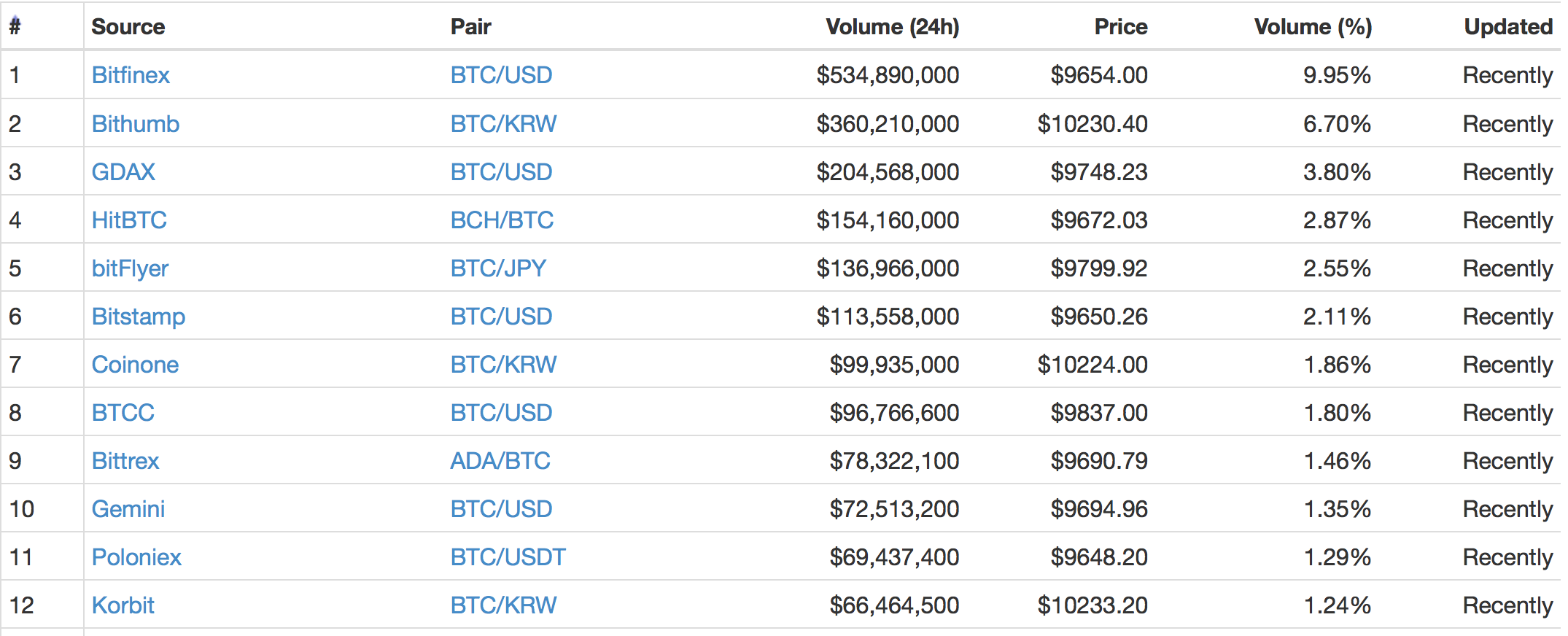Viewport: 1568px width, 636px height.
Task: Sort table by Price column header
Action: [x=1120, y=27]
